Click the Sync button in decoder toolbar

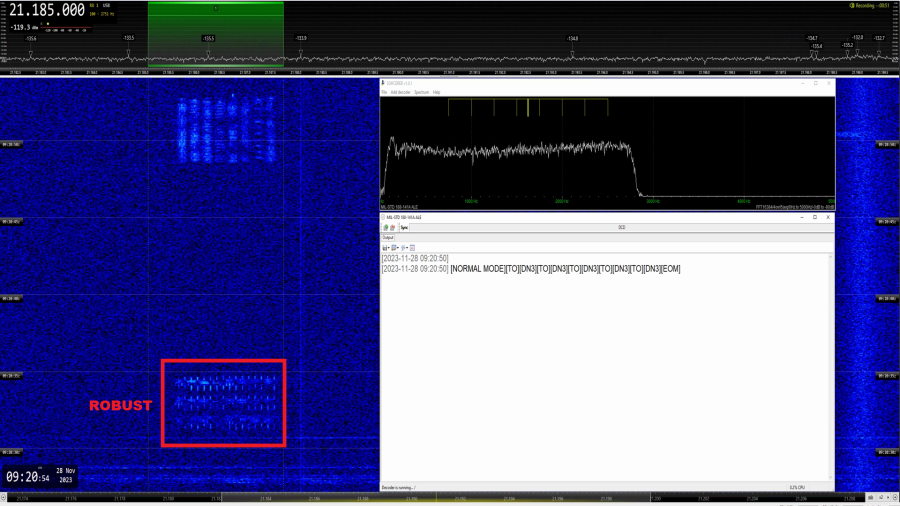[404, 228]
